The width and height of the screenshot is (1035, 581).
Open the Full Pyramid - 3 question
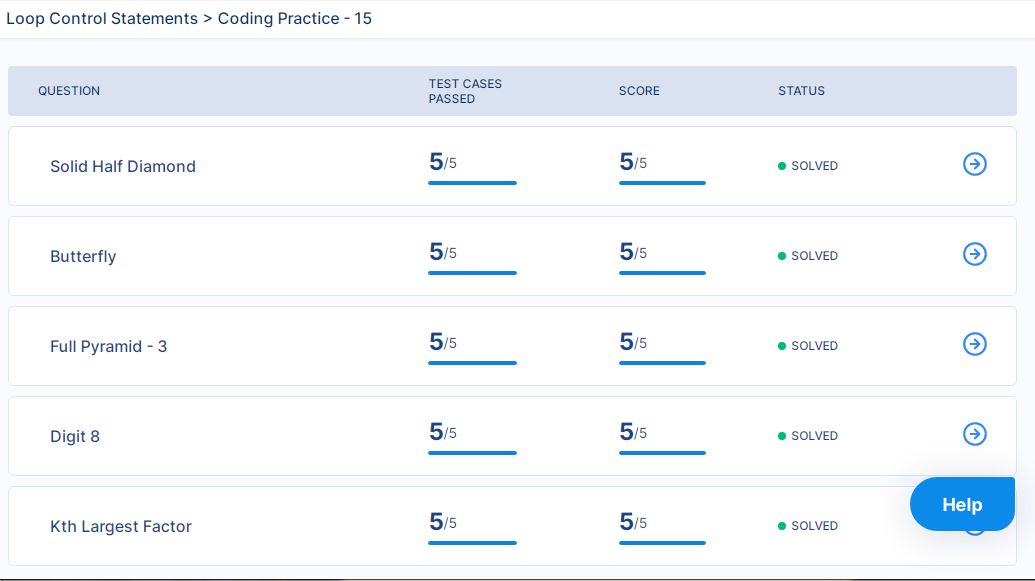(x=109, y=347)
